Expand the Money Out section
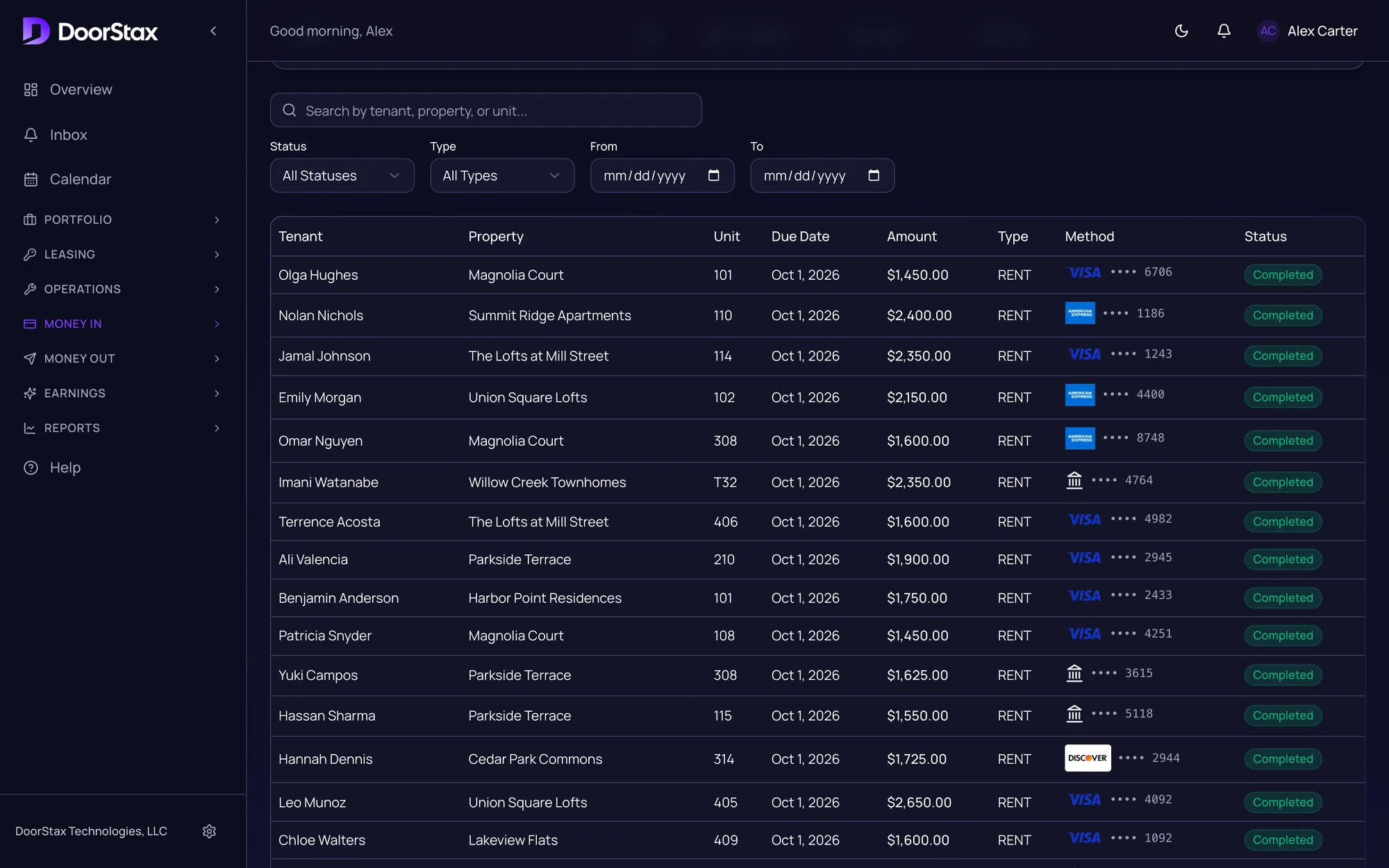The width and height of the screenshot is (1389, 868). [x=123, y=358]
